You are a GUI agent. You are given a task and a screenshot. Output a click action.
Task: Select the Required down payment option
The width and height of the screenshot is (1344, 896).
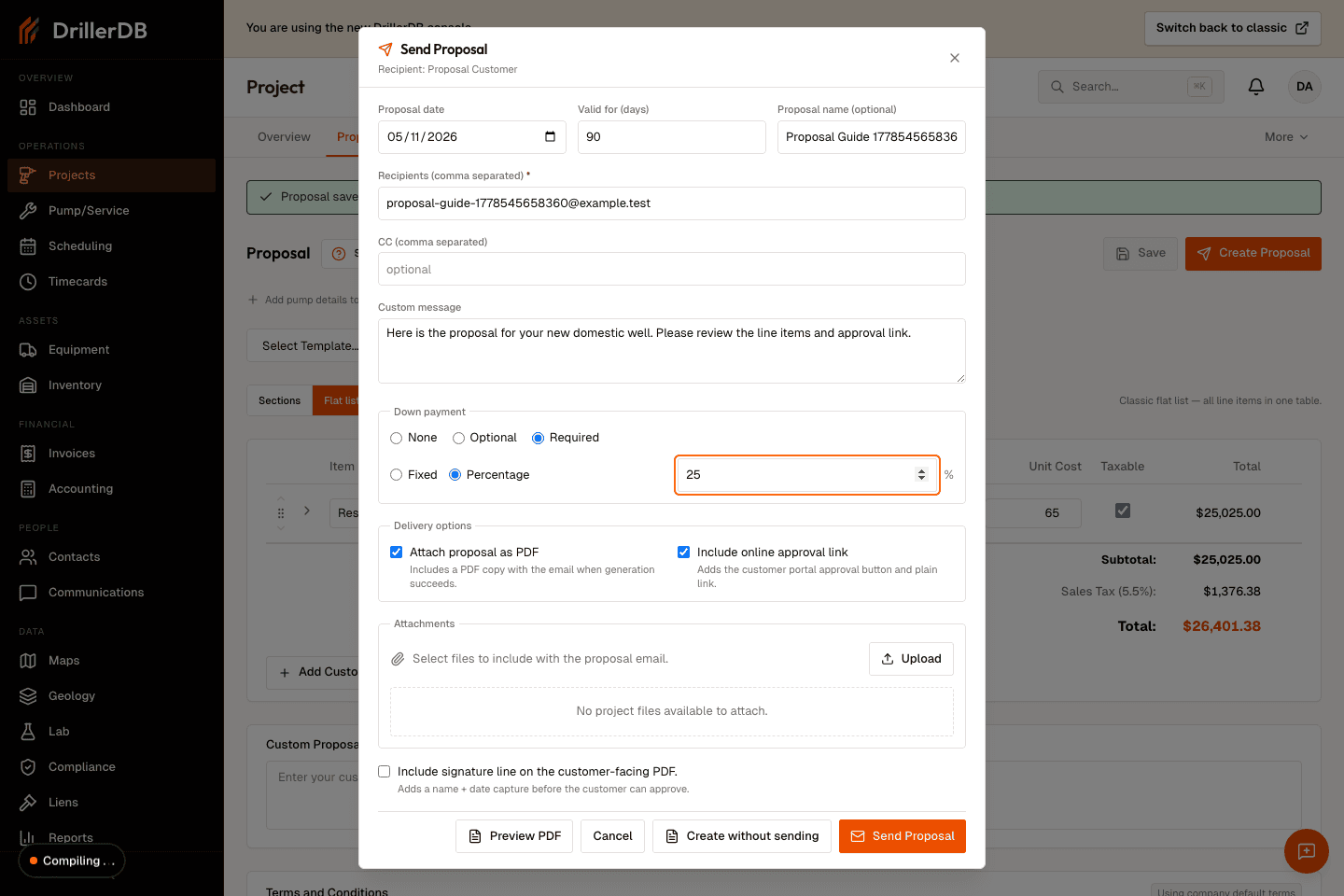[x=538, y=439]
